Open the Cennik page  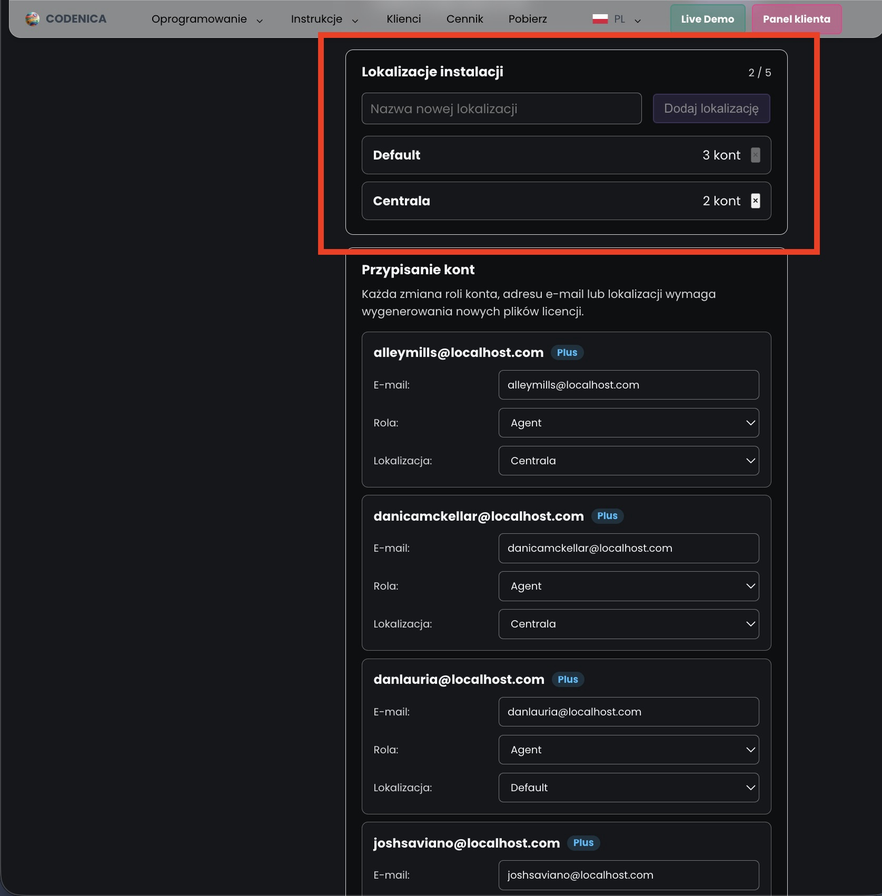pos(464,19)
